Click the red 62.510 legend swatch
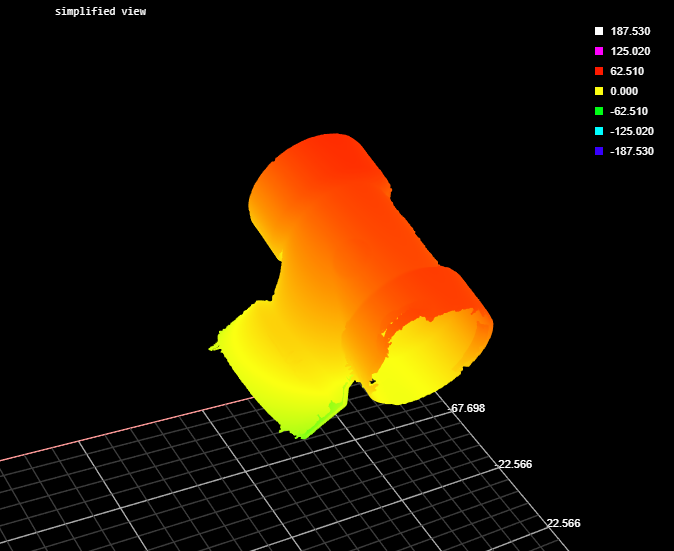674x551 pixels. click(599, 71)
